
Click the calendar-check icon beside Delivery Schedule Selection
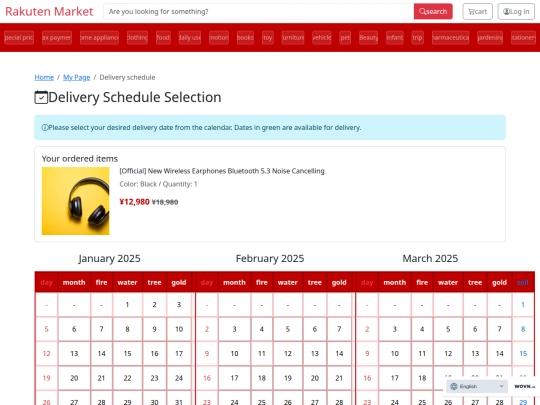point(41,97)
